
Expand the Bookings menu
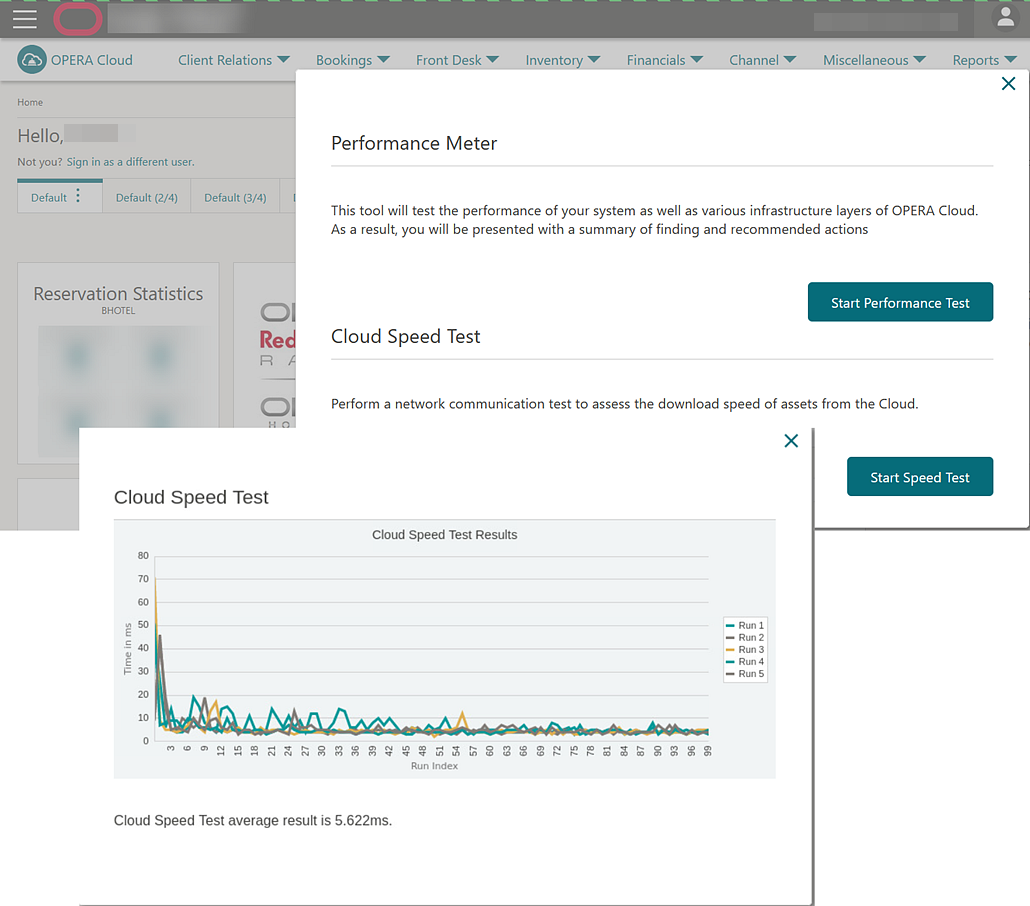click(352, 60)
